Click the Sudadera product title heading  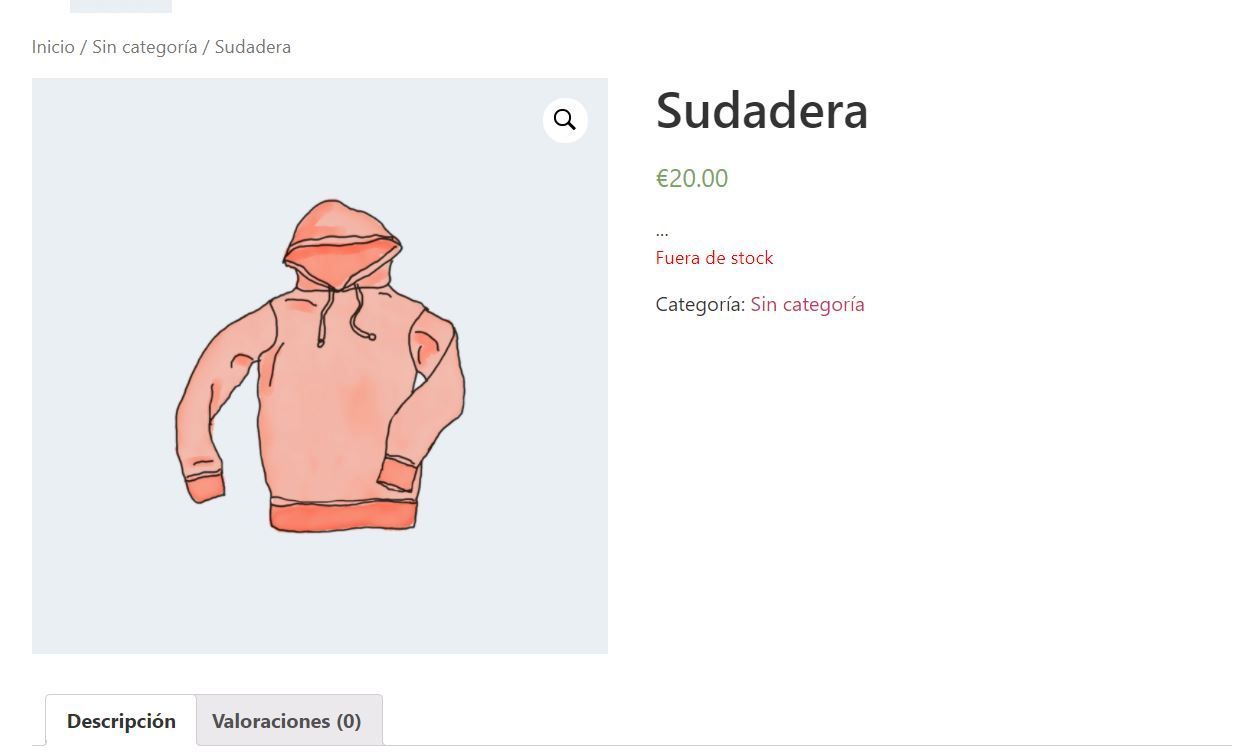[x=762, y=110]
